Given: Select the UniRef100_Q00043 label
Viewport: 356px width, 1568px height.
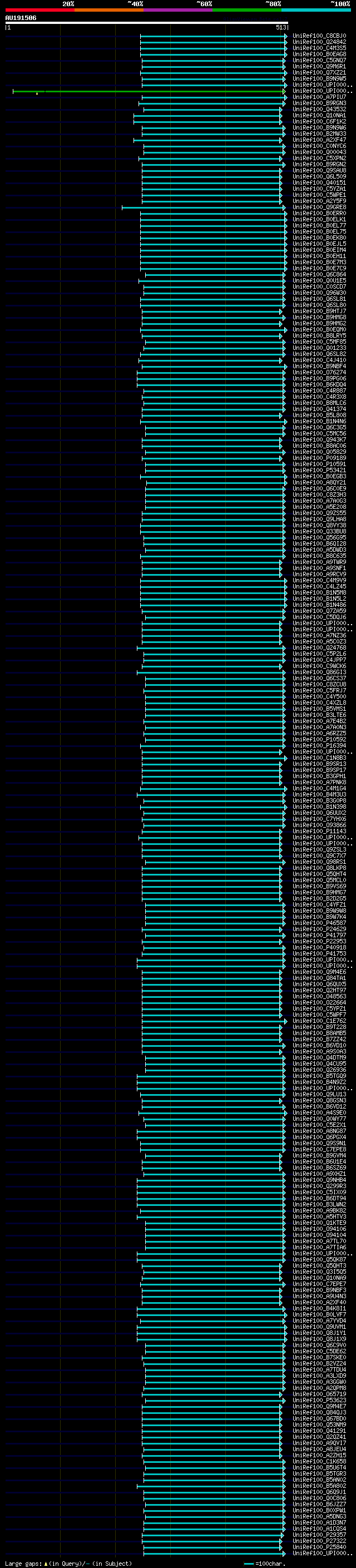Looking at the screenshot, I should [319, 152].
